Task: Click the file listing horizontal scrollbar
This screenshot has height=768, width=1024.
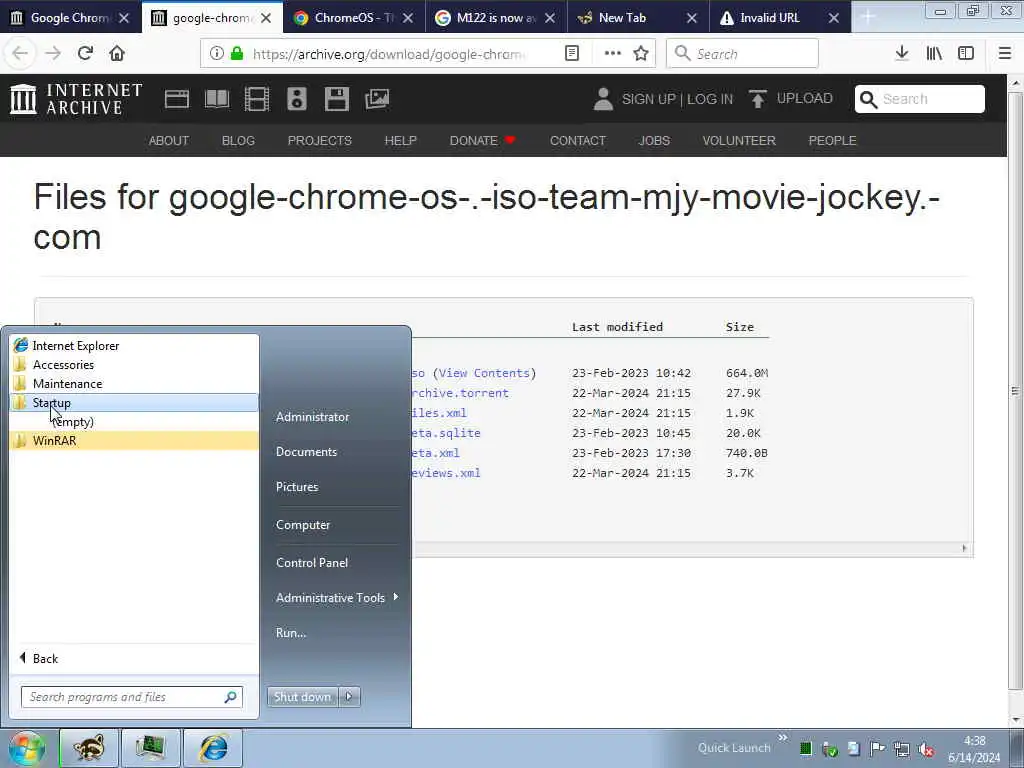Action: [x=692, y=549]
